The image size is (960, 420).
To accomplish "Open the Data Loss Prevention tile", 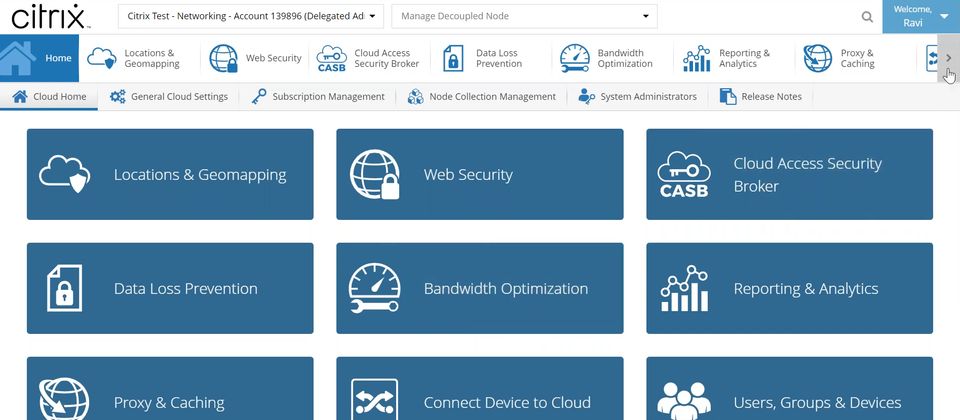I will pos(170,288).
